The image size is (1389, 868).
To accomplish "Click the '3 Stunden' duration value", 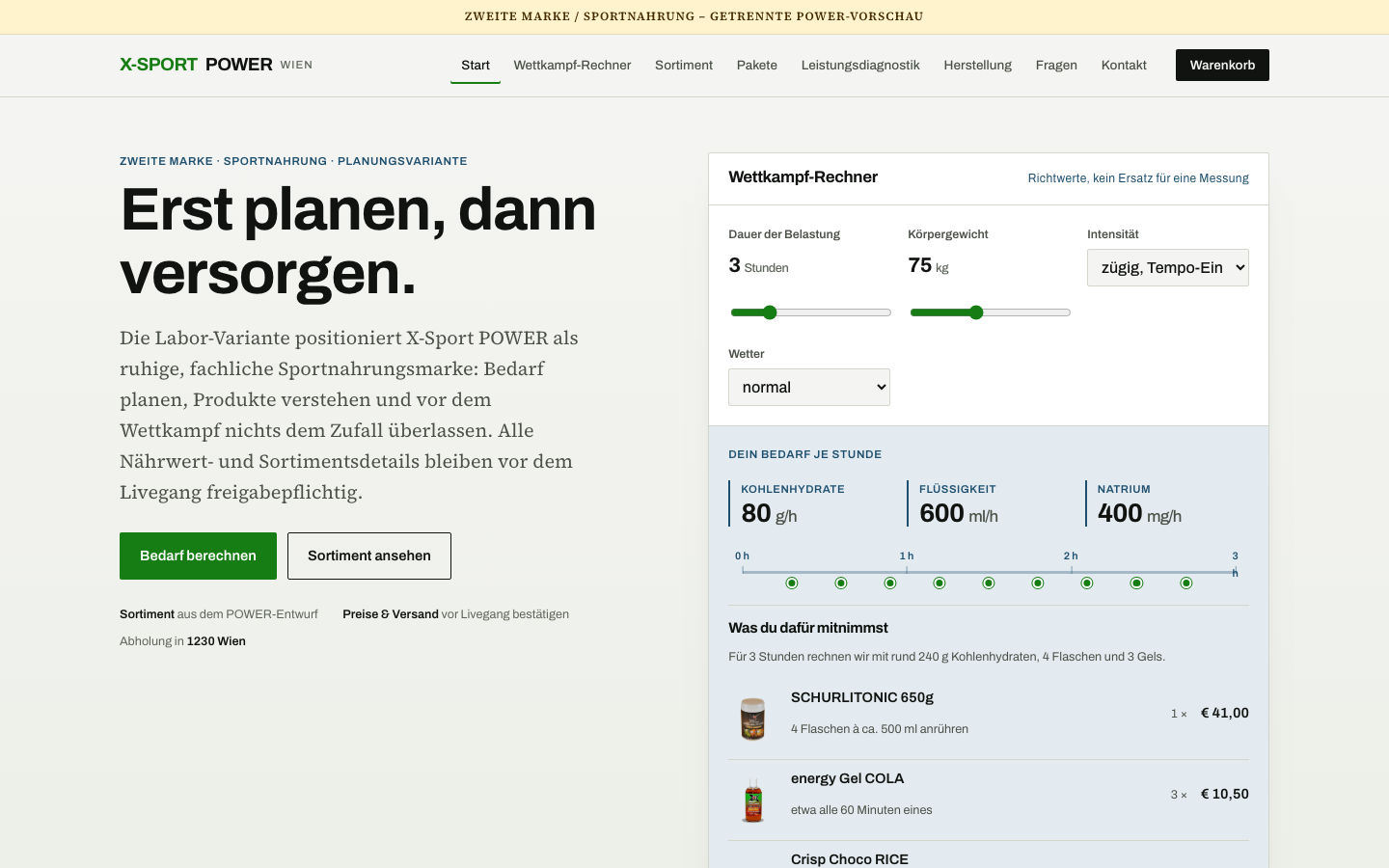I will (x=759, y=266).
